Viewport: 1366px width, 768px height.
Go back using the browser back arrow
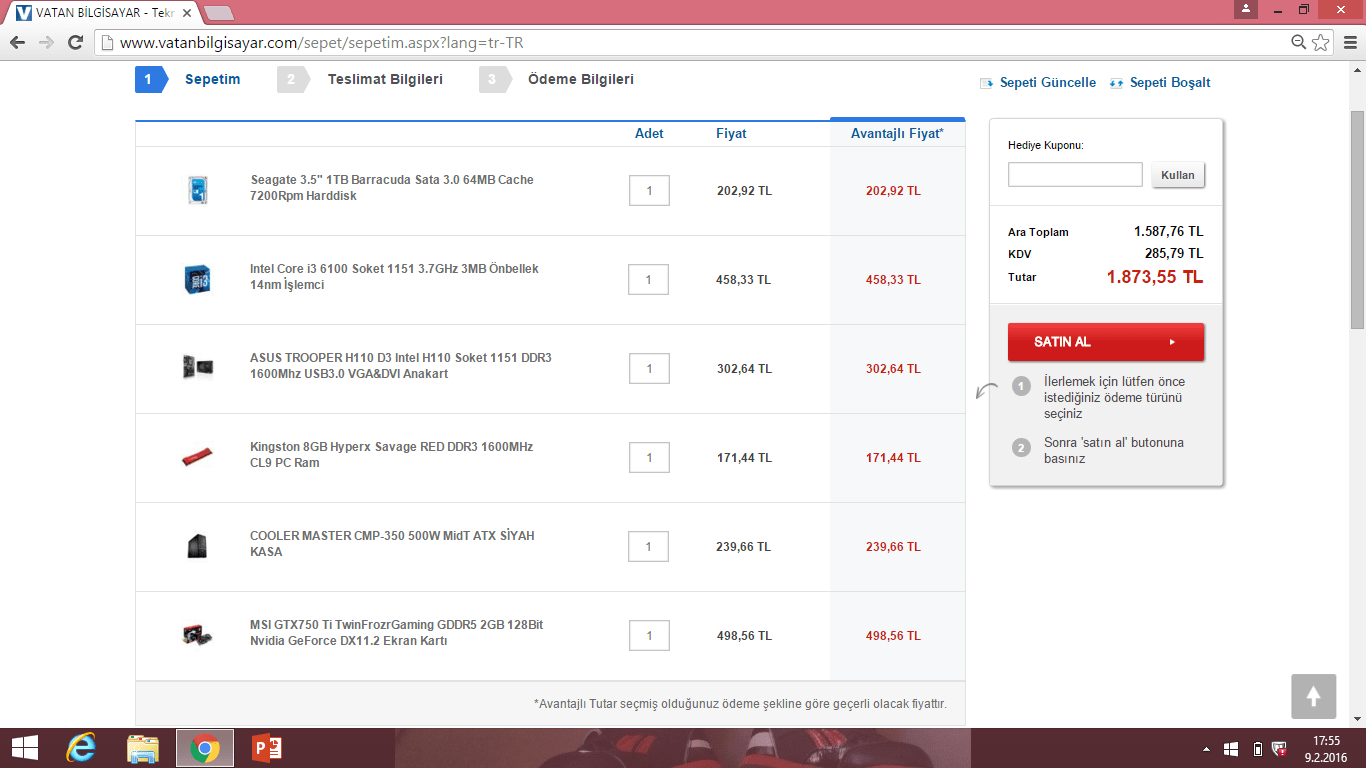pos(17,43)
